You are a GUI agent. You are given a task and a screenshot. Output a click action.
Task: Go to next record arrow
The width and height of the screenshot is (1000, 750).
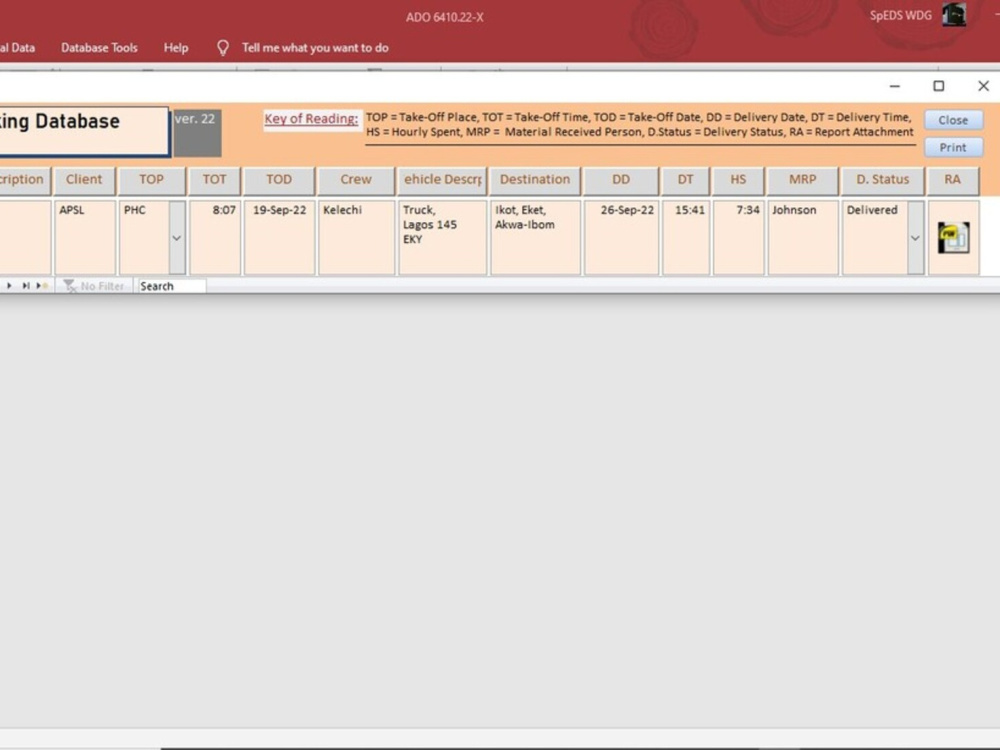click(9, 286)
